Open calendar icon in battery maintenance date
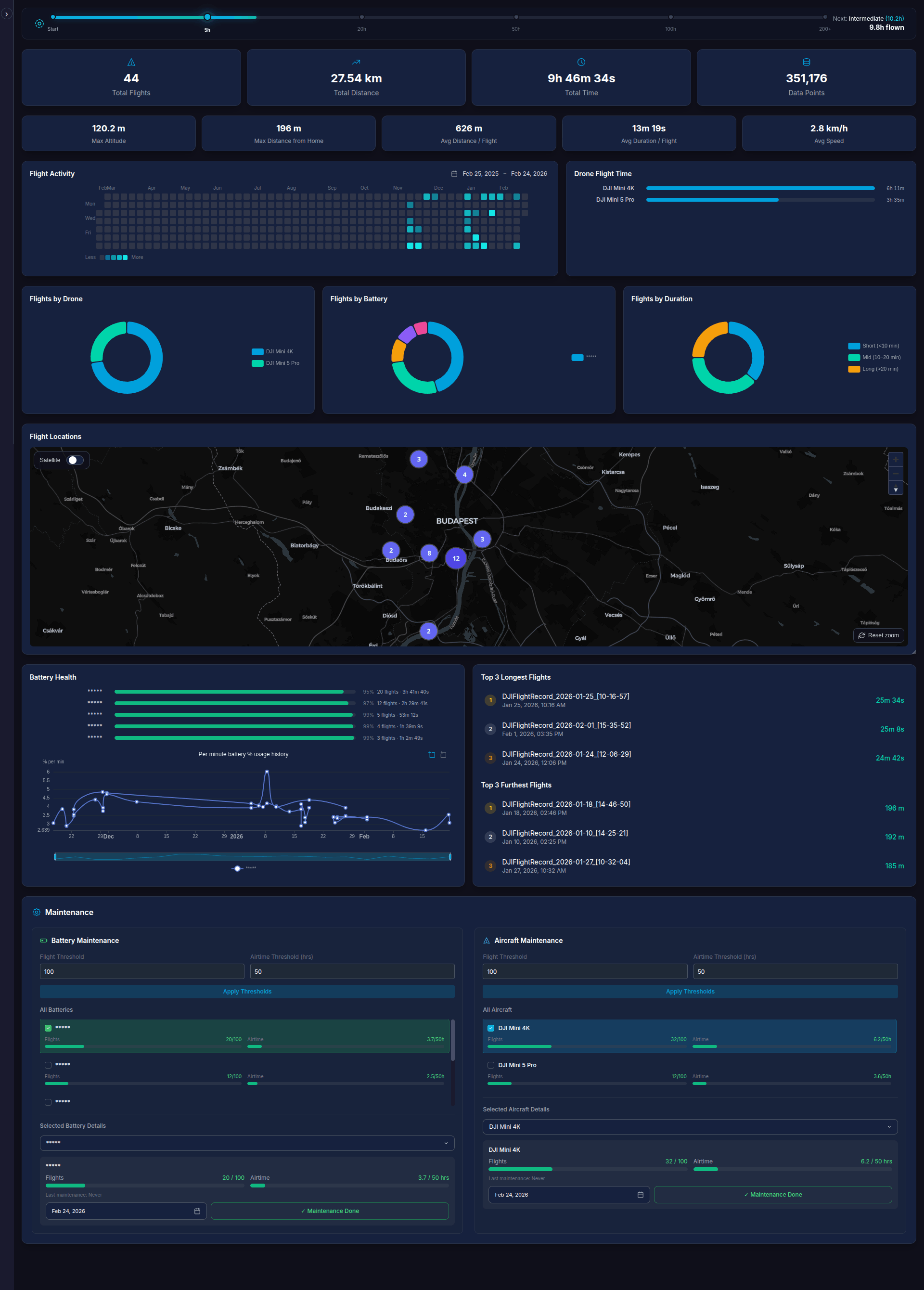The image size is (924, 1290). click(x=197, y=1211)
